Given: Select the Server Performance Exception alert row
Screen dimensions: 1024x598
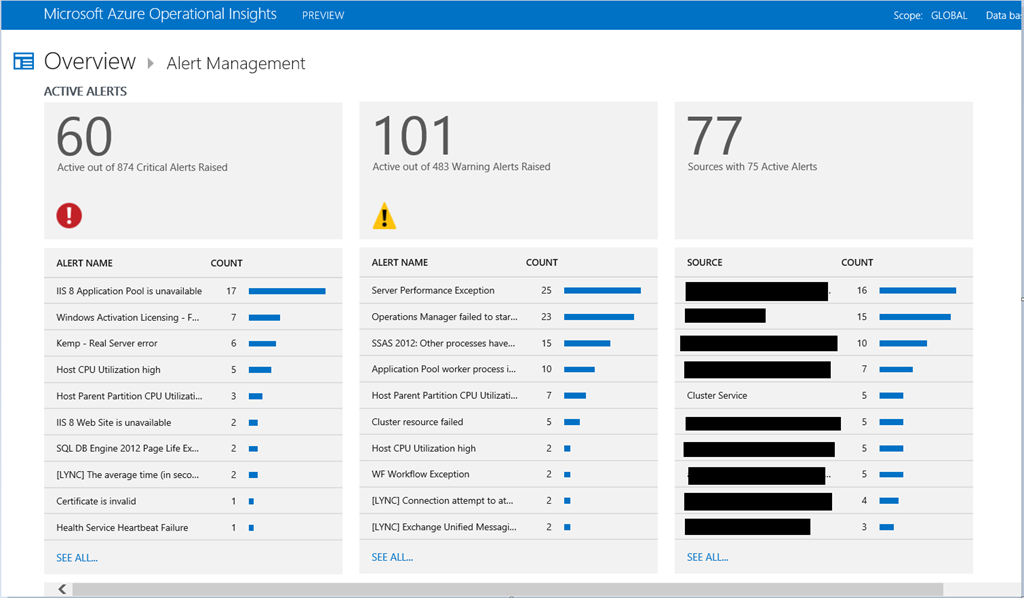Looking at the screenshot, I should [433, 291].
